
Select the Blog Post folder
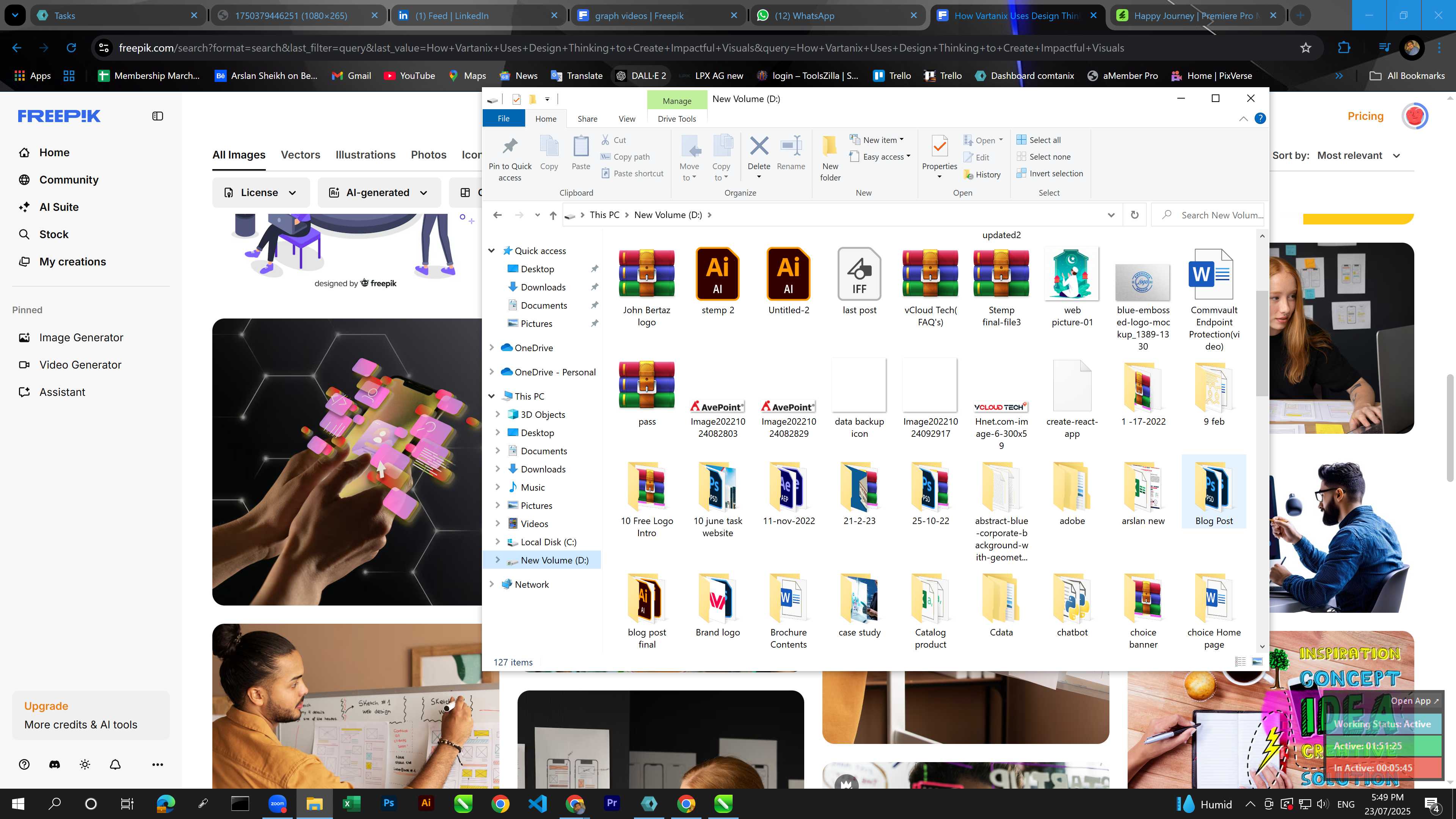point(1214,491)
